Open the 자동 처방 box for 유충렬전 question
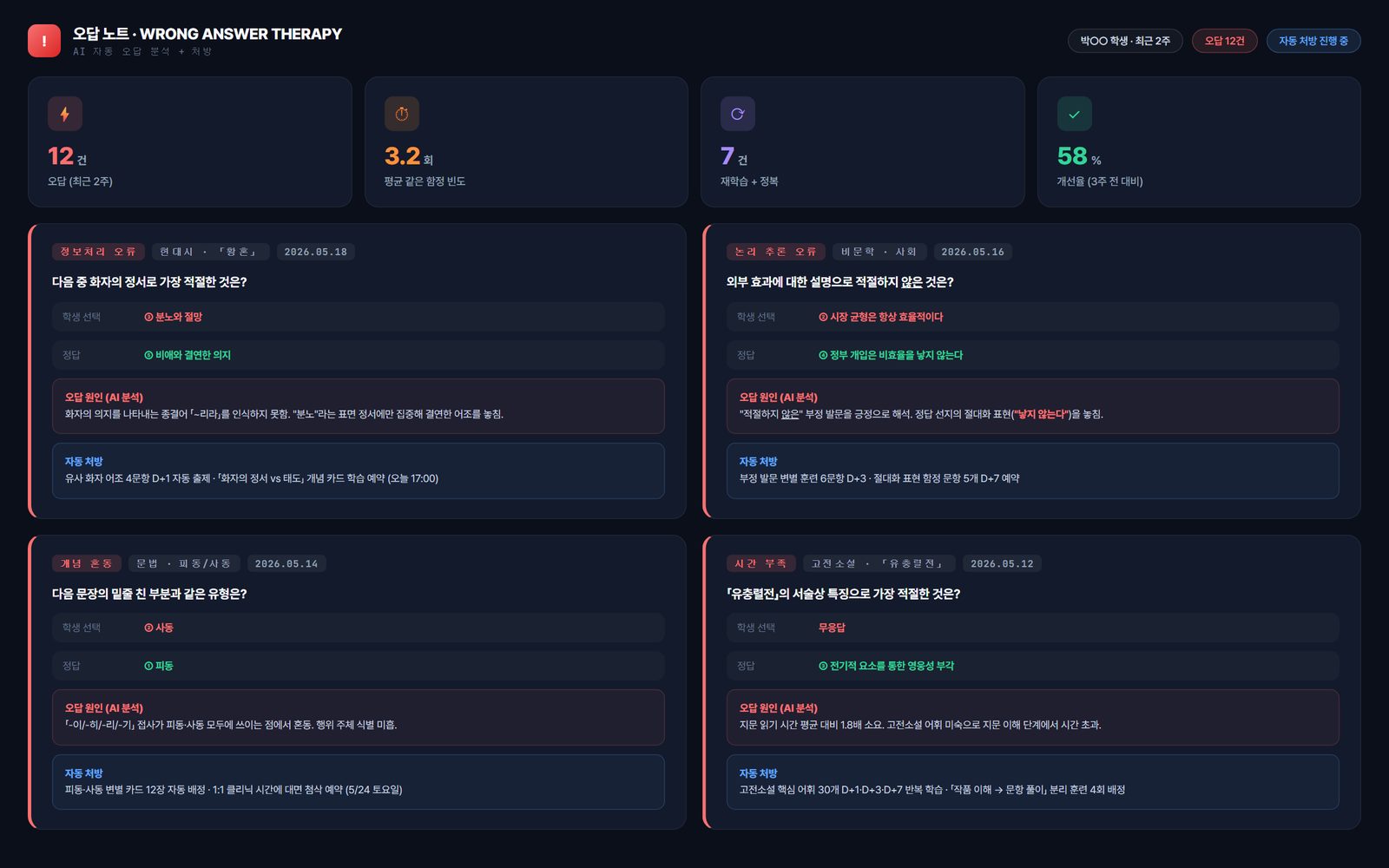This screenshot has width=1389, height=868. pos(1033,782)
